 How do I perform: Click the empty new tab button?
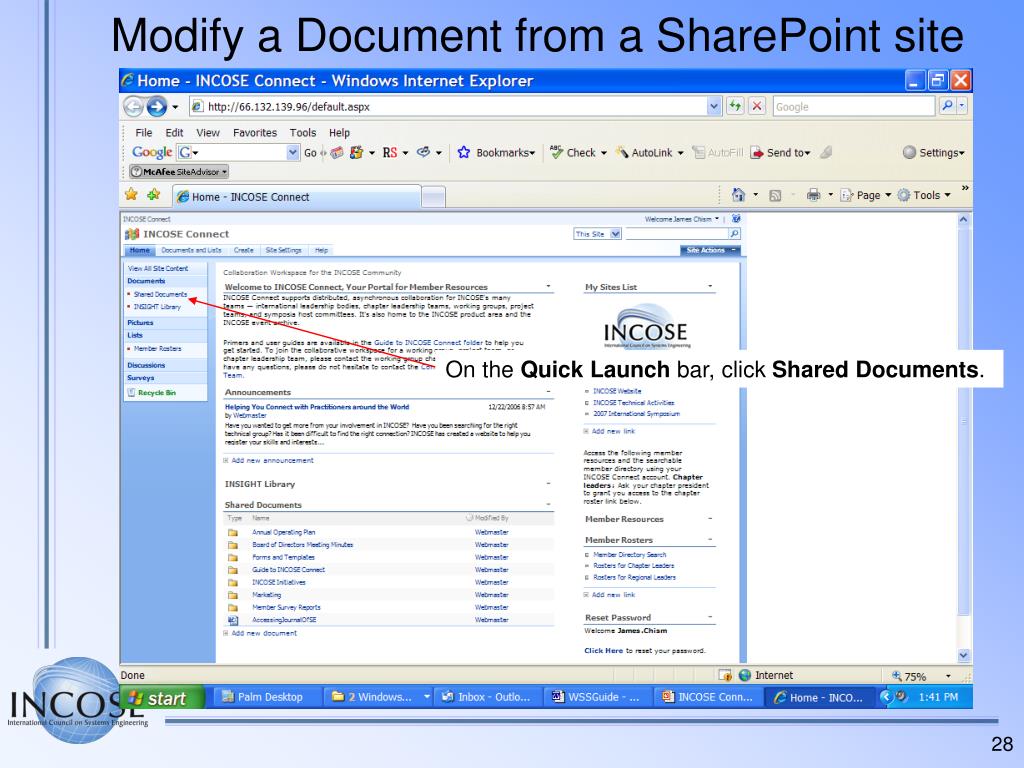[x=434, y=197]
